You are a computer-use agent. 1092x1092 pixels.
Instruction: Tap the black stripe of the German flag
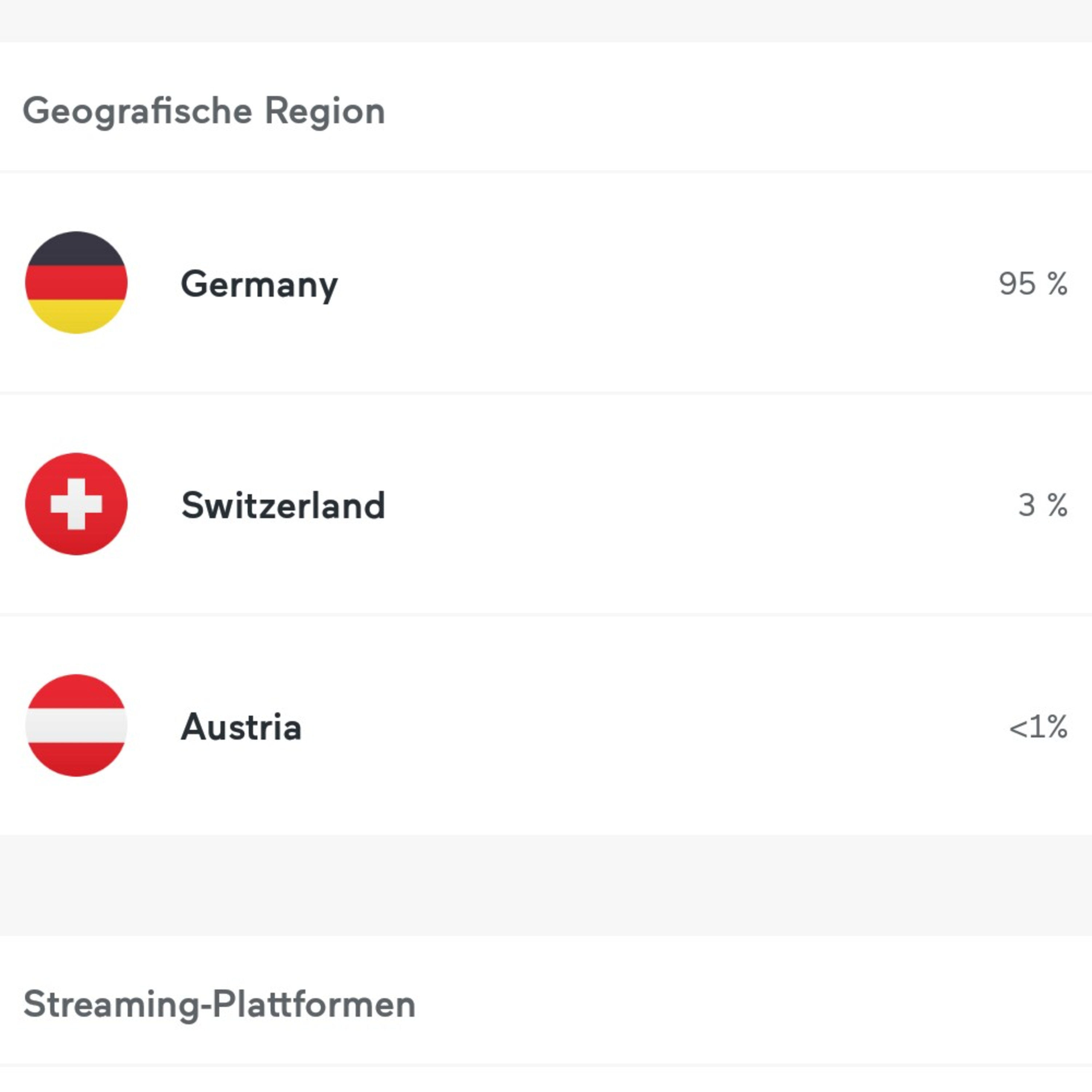[76, 249]
